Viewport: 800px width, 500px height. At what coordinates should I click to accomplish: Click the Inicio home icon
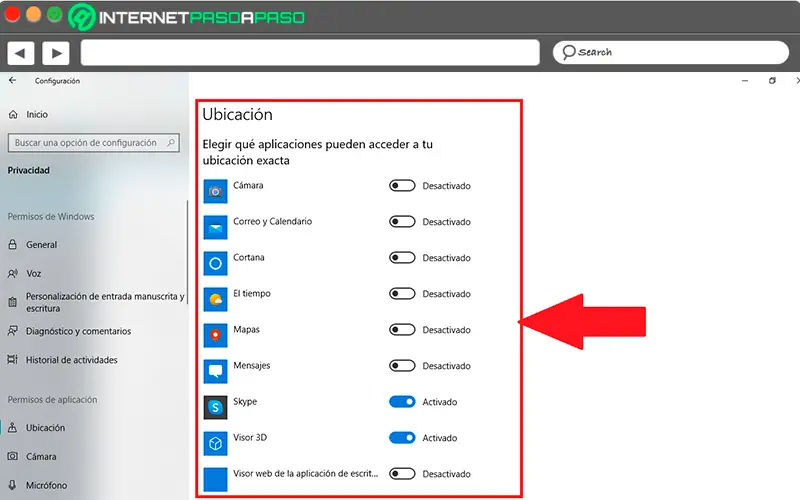pyautogui.click(x=13, y=115)
